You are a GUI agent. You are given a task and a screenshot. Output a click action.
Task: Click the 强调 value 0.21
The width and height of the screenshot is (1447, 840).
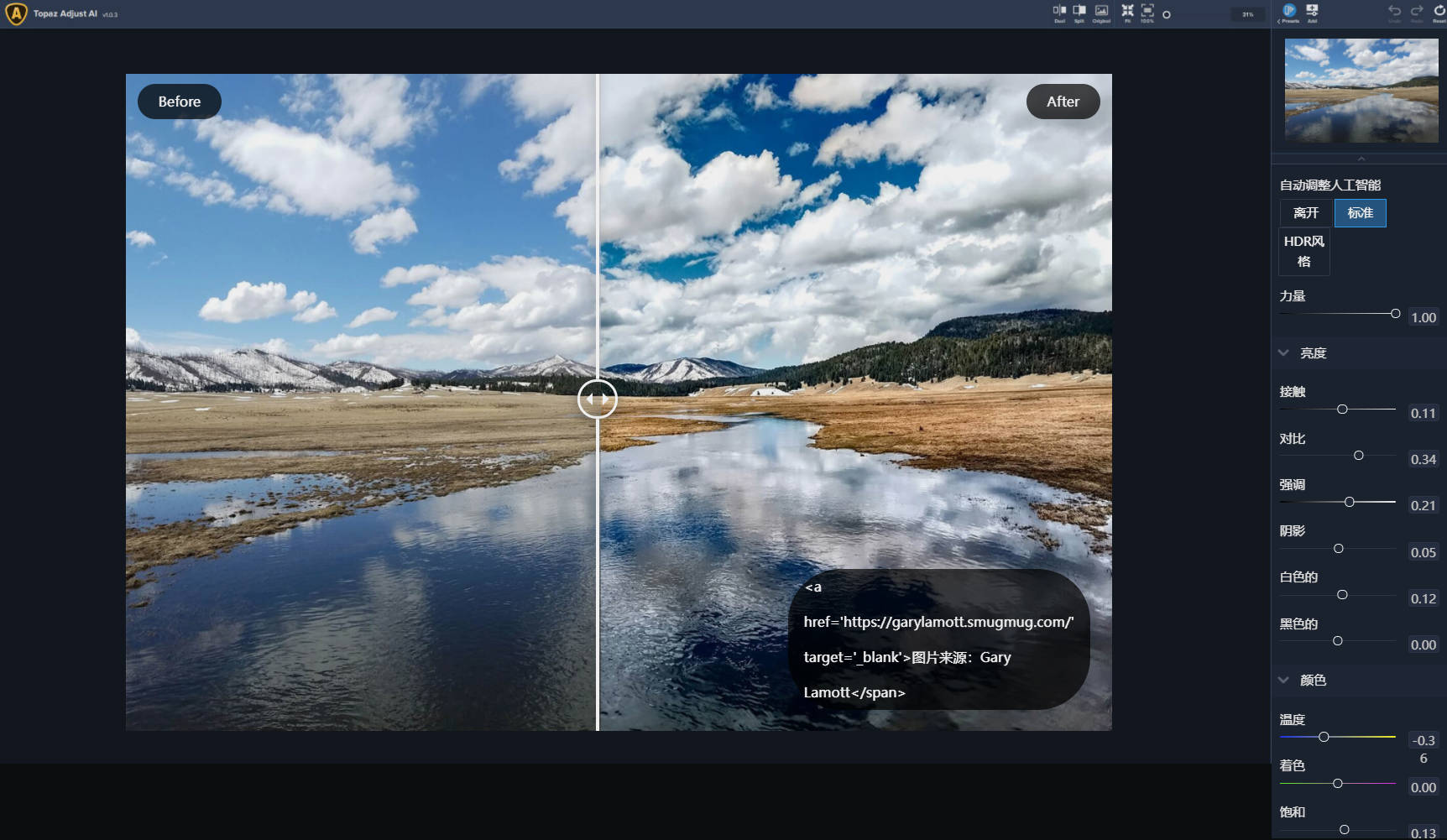[x=1423, y=505]
